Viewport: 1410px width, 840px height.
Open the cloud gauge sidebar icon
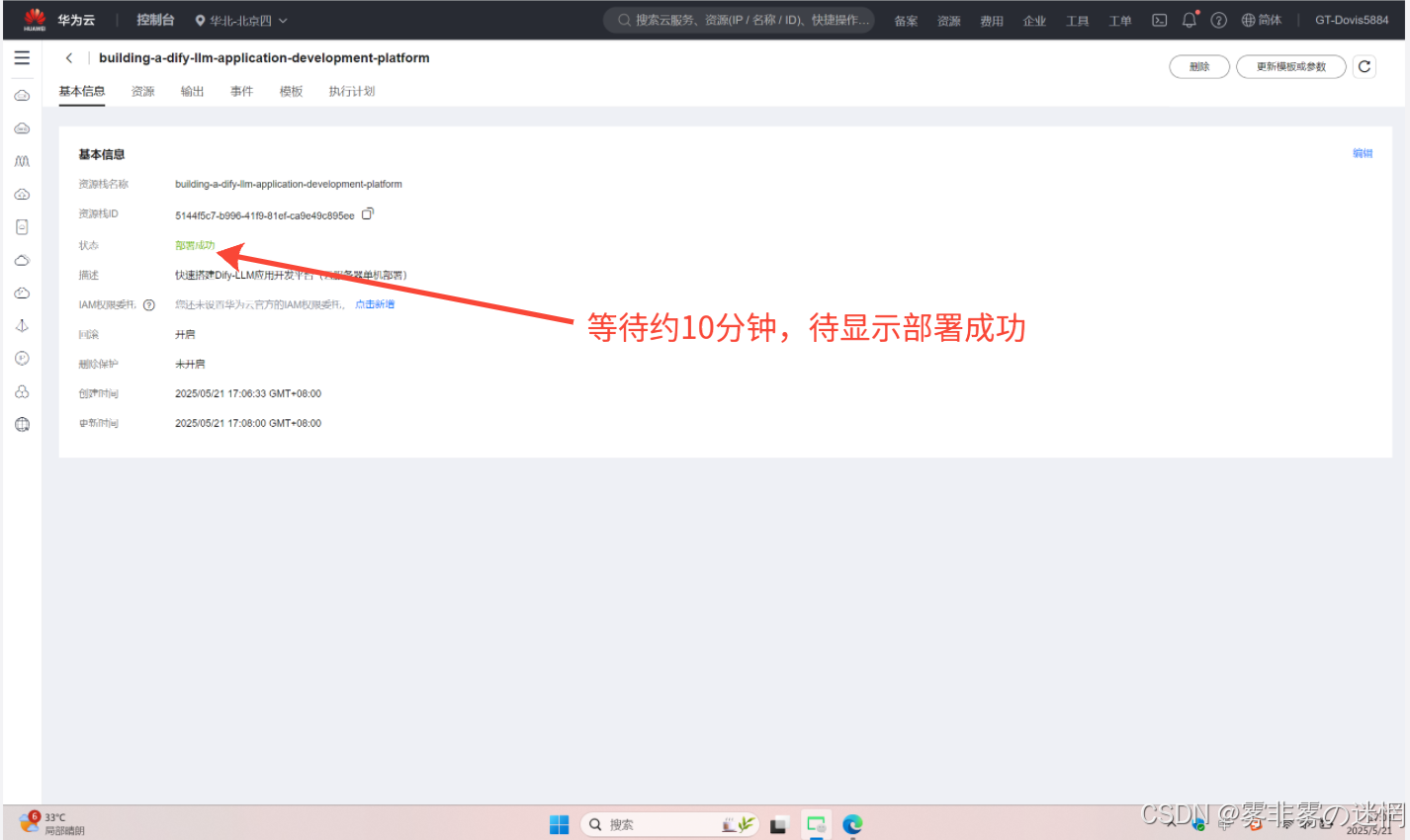(x=22, y=294)
